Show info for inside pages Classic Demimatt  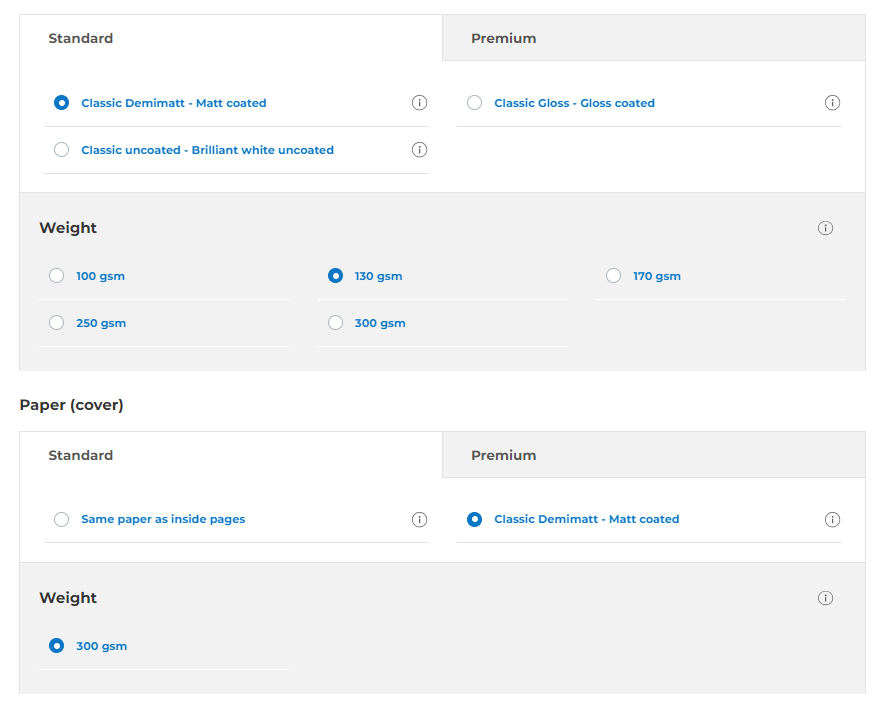419,103
